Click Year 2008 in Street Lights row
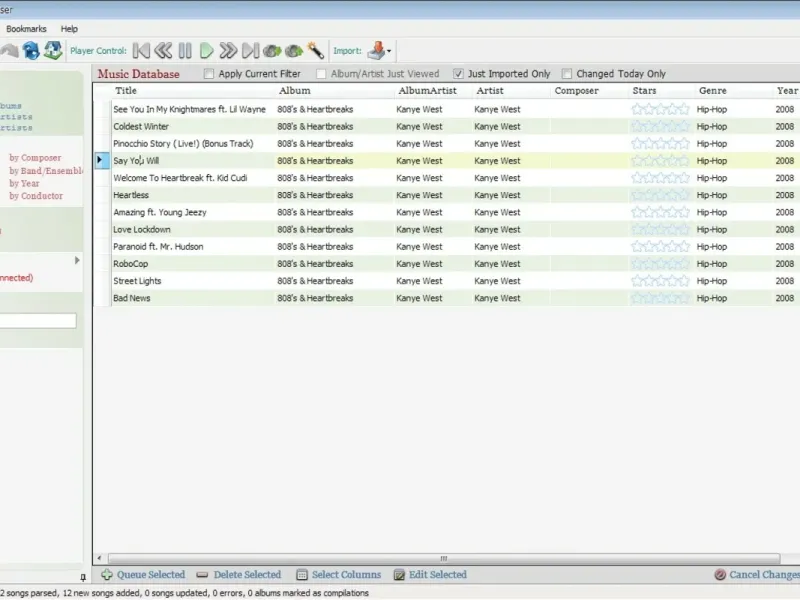The height and width of the screenshot is (600, 800). 784,281
